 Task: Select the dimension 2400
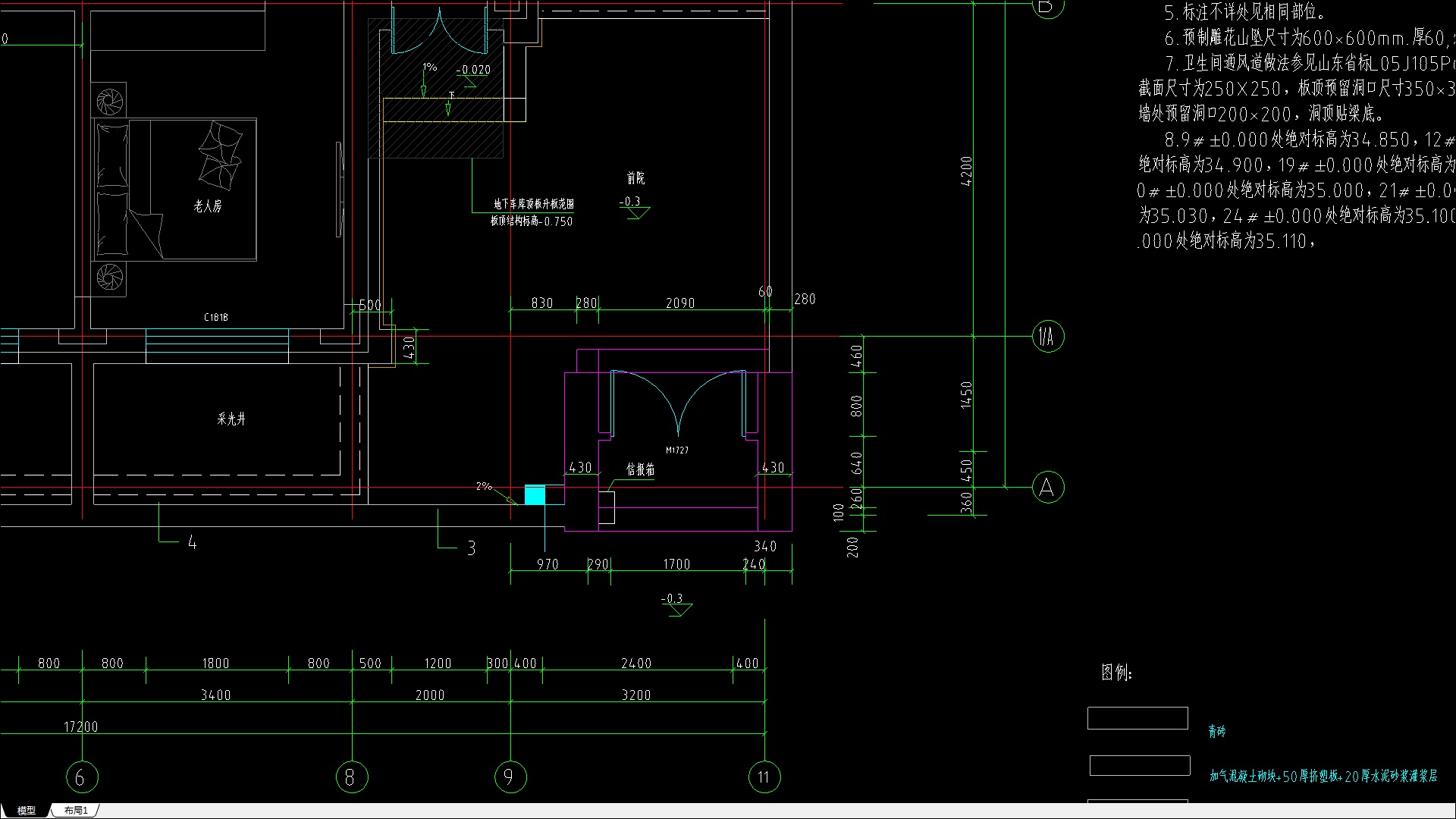coord(636,664)
